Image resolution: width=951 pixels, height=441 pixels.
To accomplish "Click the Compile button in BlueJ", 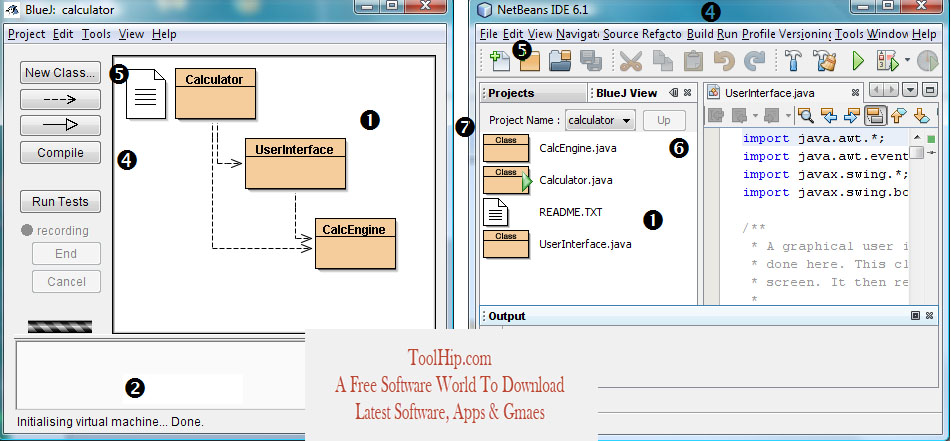I will (60, 153).
